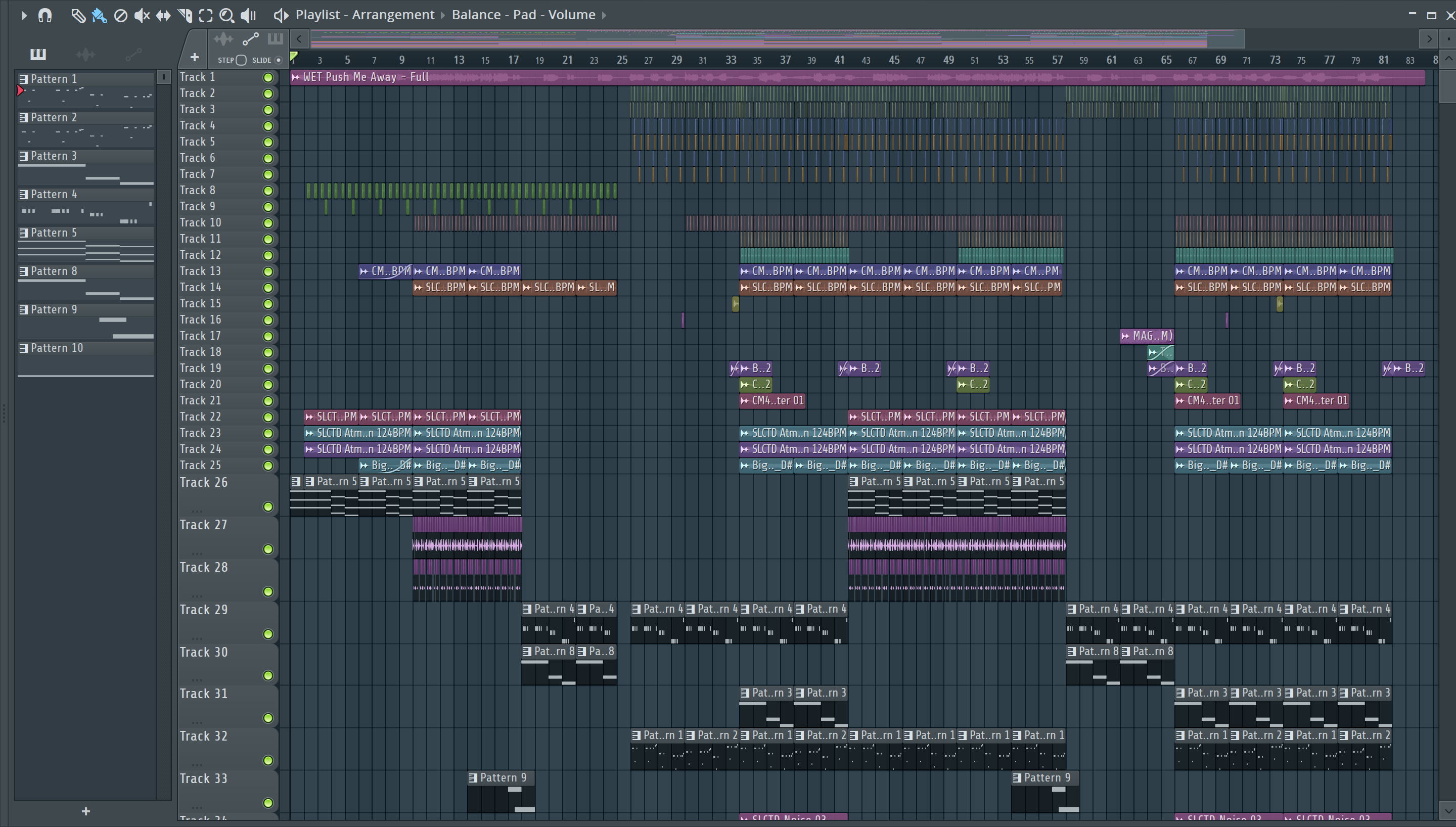
Task: Click the speaker icon before Playlist title
Action: coord(281,15)
